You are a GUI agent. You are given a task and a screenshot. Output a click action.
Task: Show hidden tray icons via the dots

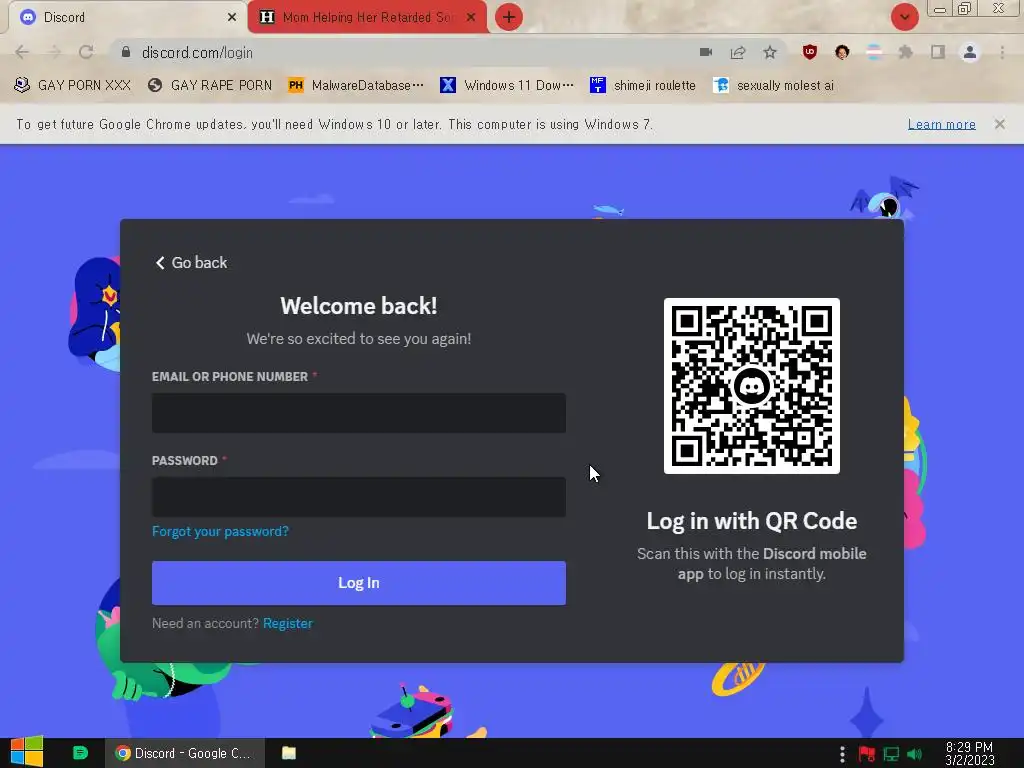(842, 754)
